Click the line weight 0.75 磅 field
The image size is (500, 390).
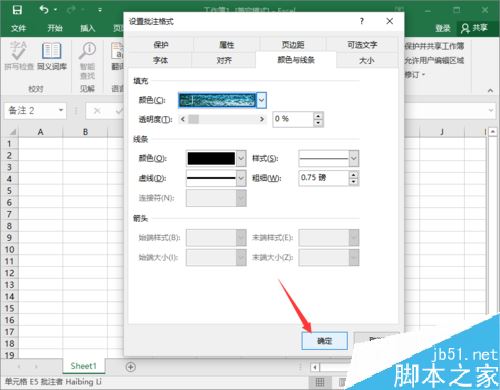point(323,178)
